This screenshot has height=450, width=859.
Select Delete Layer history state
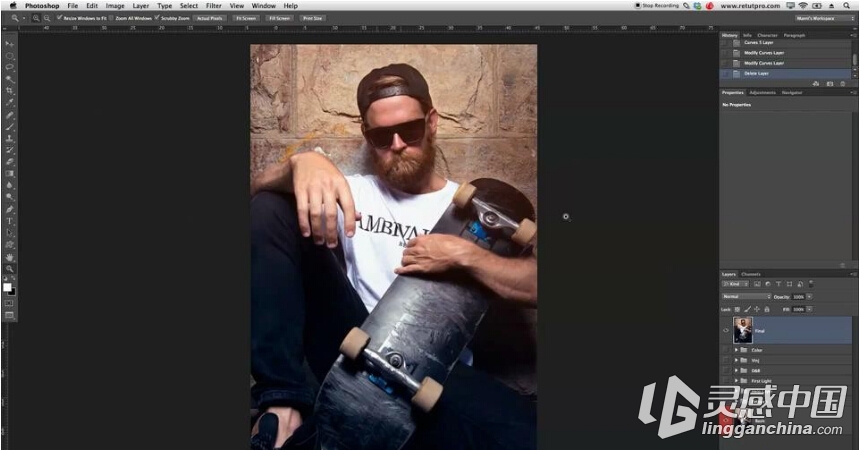(786, 73)
